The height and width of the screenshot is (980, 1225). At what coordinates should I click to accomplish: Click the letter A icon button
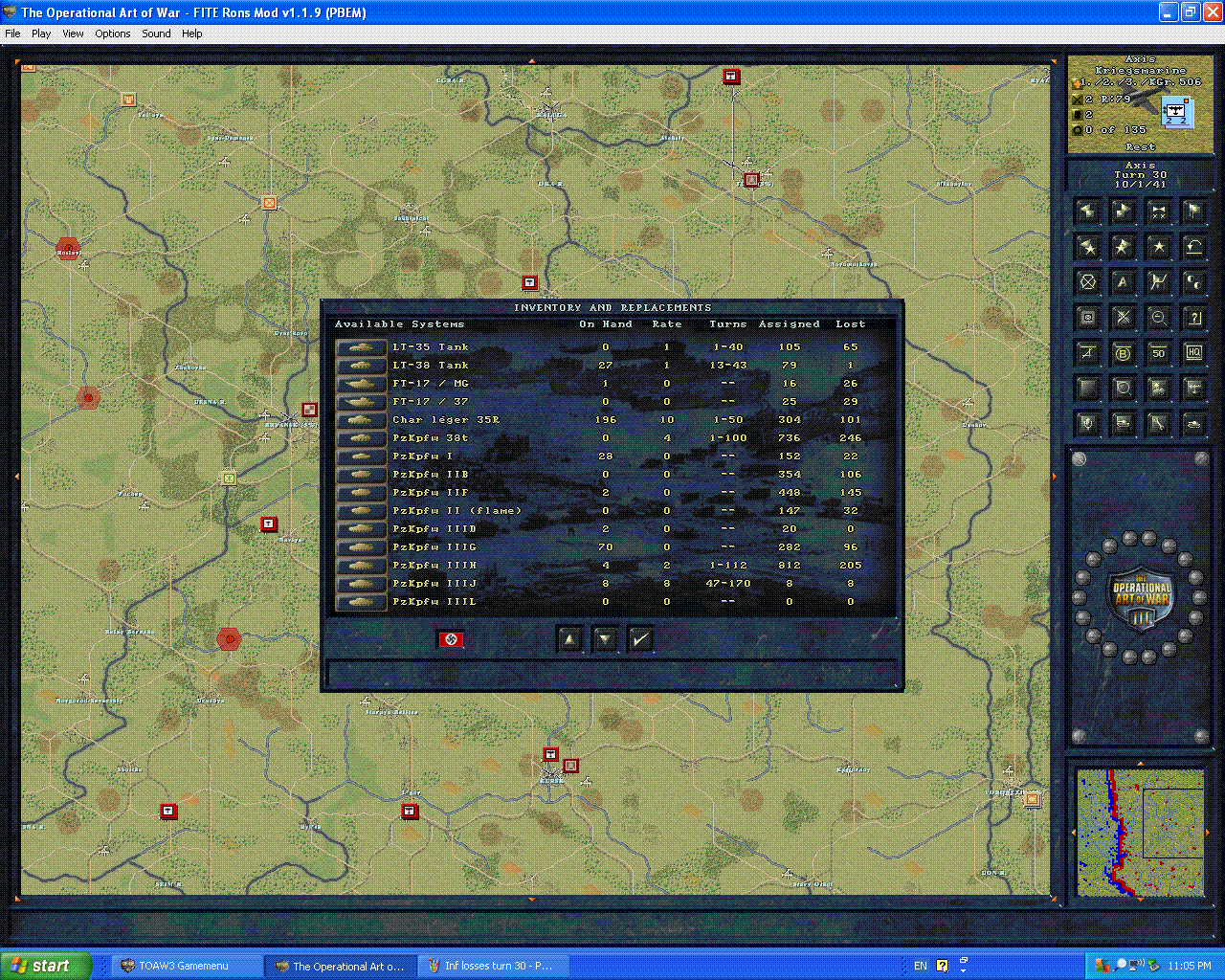(1123, 282)
